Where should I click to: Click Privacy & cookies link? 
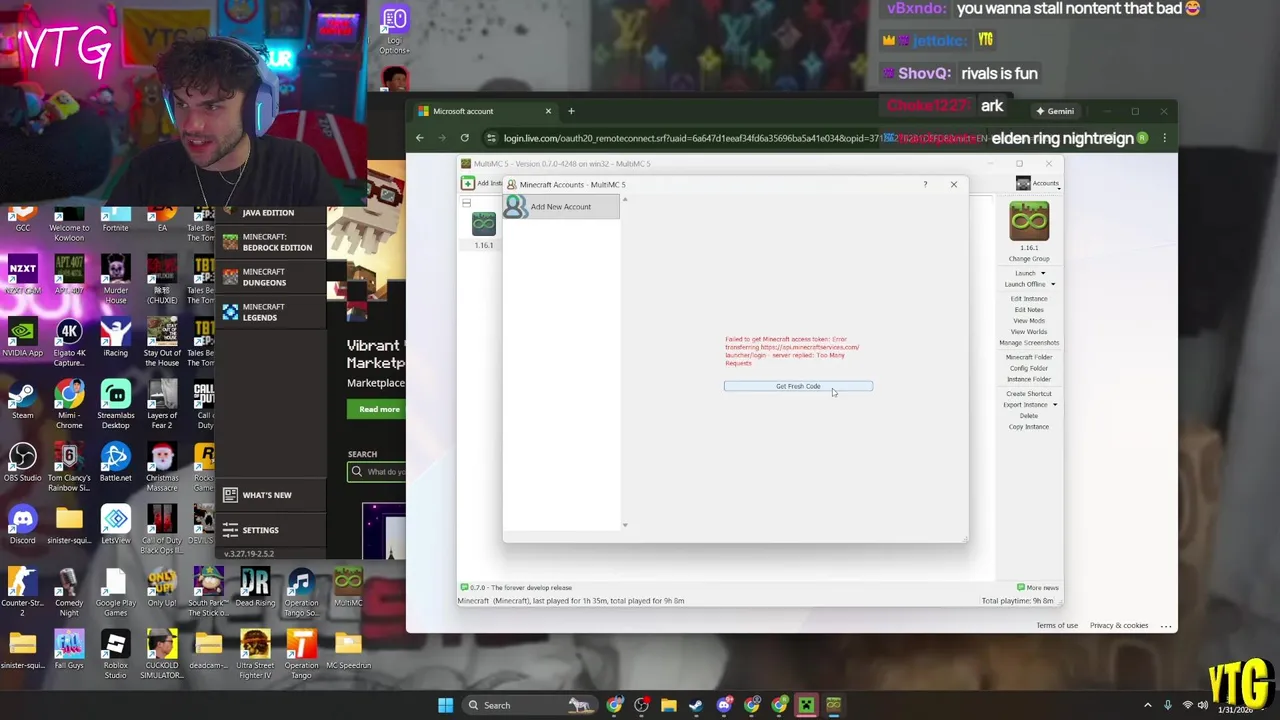point(1119,626)
